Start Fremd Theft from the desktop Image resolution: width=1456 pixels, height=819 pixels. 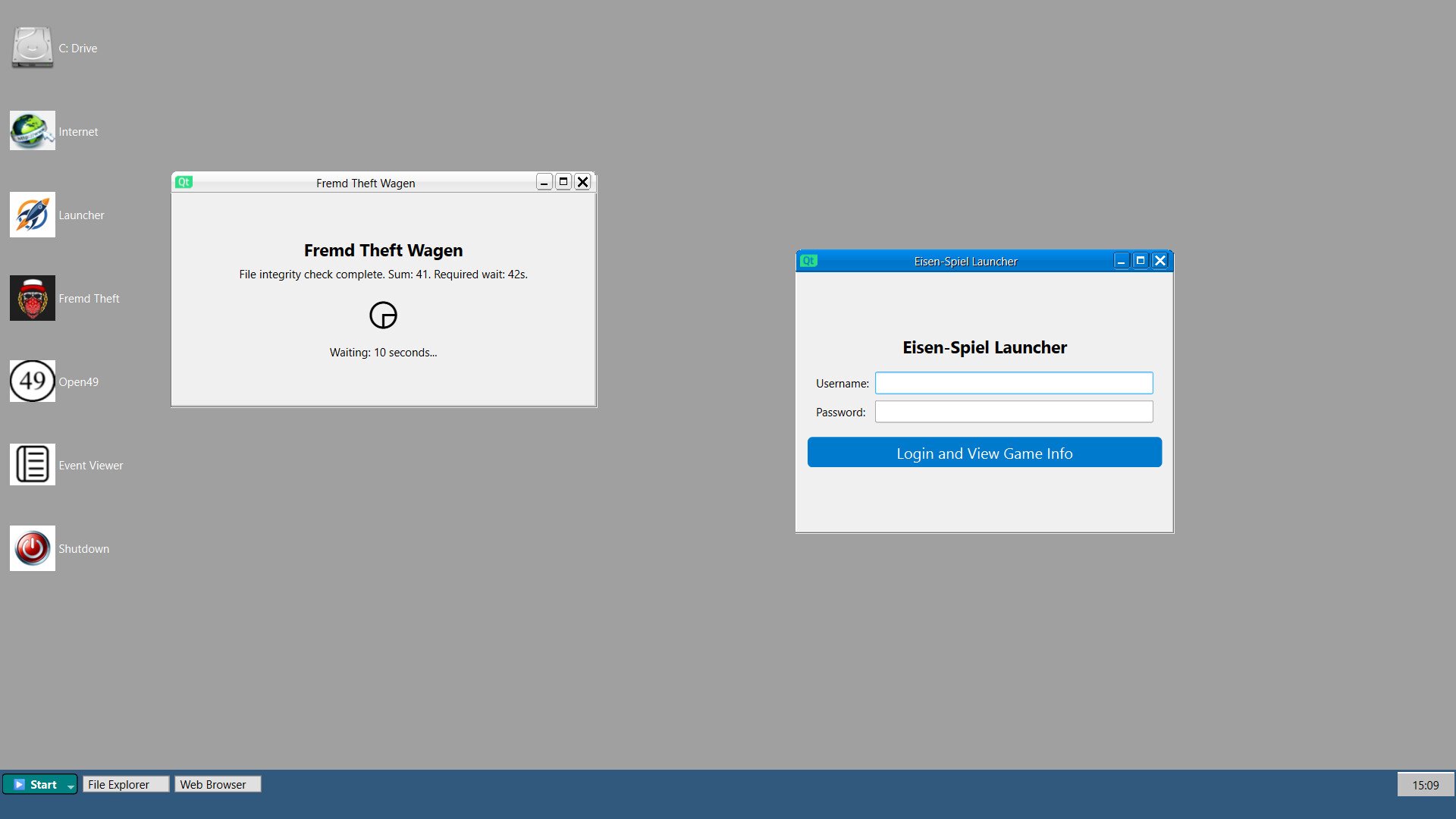tap(33, 298)
